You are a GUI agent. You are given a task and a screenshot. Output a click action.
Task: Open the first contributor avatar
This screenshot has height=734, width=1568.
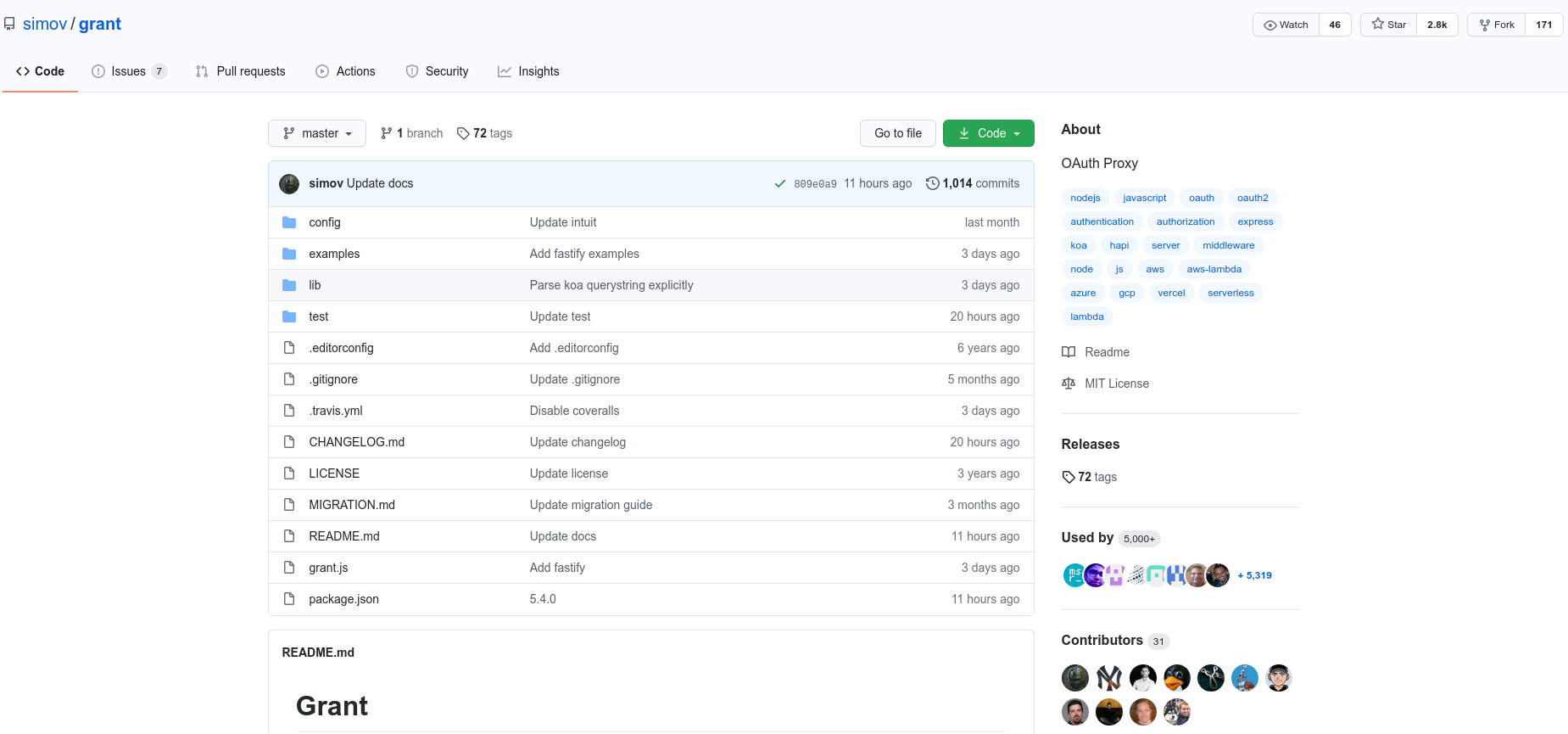[x=1075, y=678]
